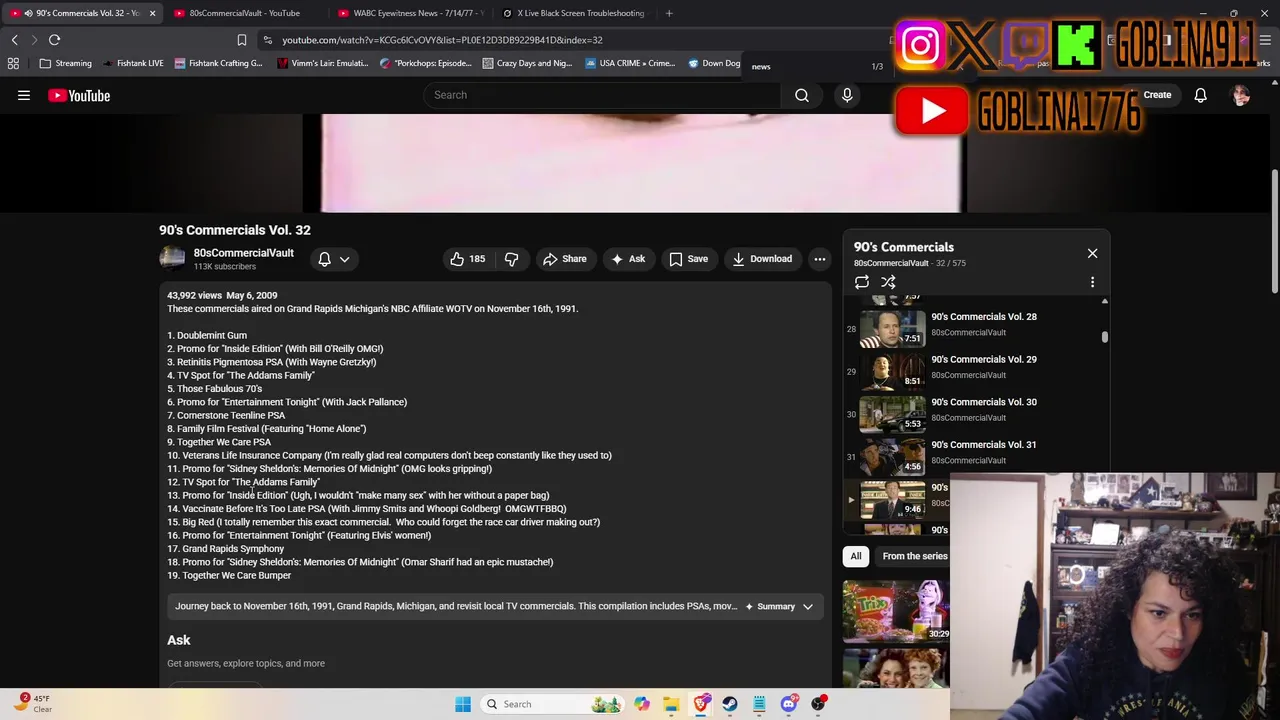
Task: Expand the AI Summary chevron
Action: [808, 606]
